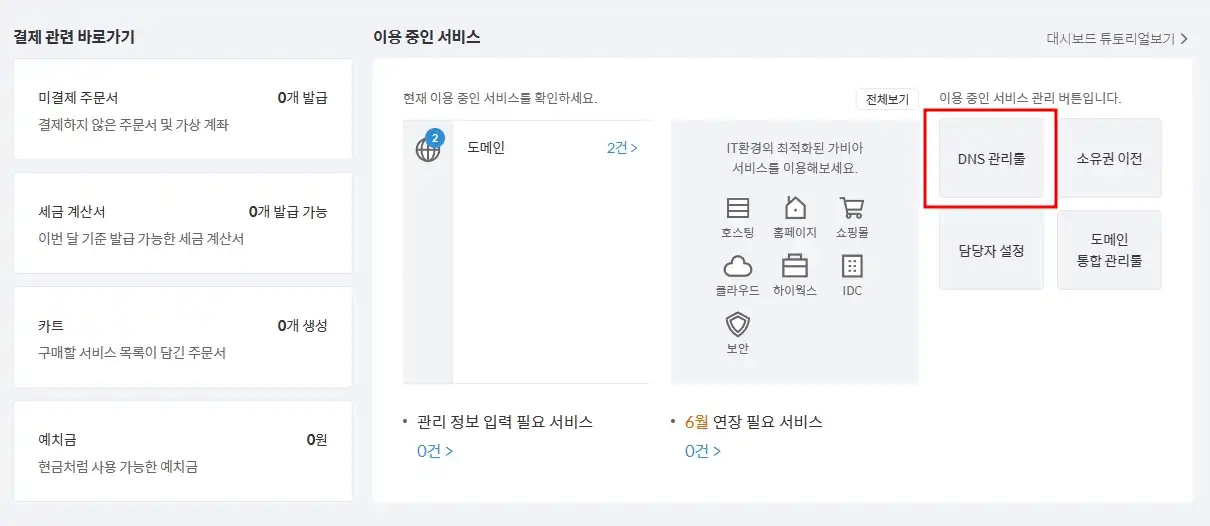Click the 호스팅 hosting icon
1210x526 pixels.
click(x=738, y=208)
